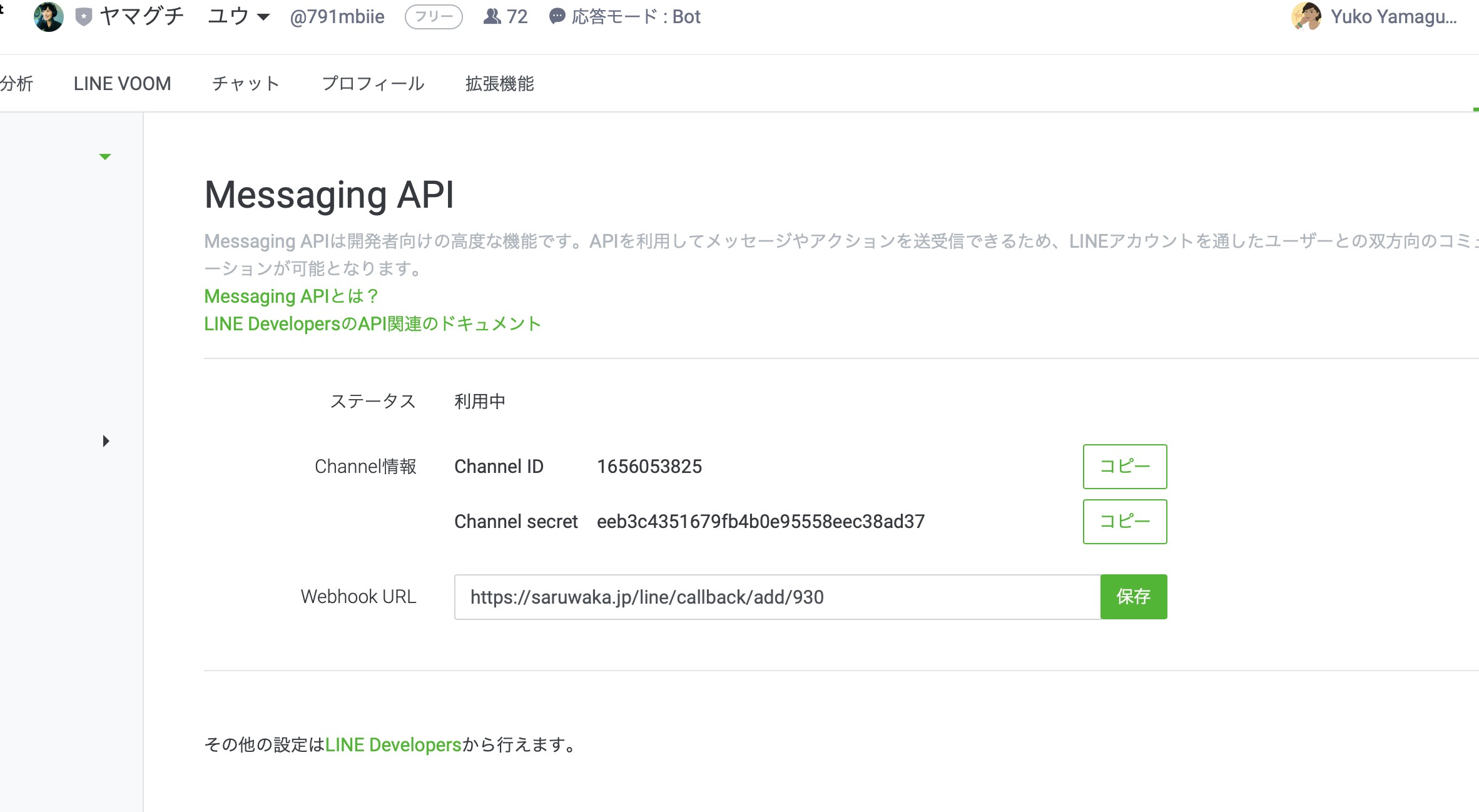Viewport: 1479px width, 812px height.
Task: Click the フリー plan badge
Action: [x=434, y=17]
